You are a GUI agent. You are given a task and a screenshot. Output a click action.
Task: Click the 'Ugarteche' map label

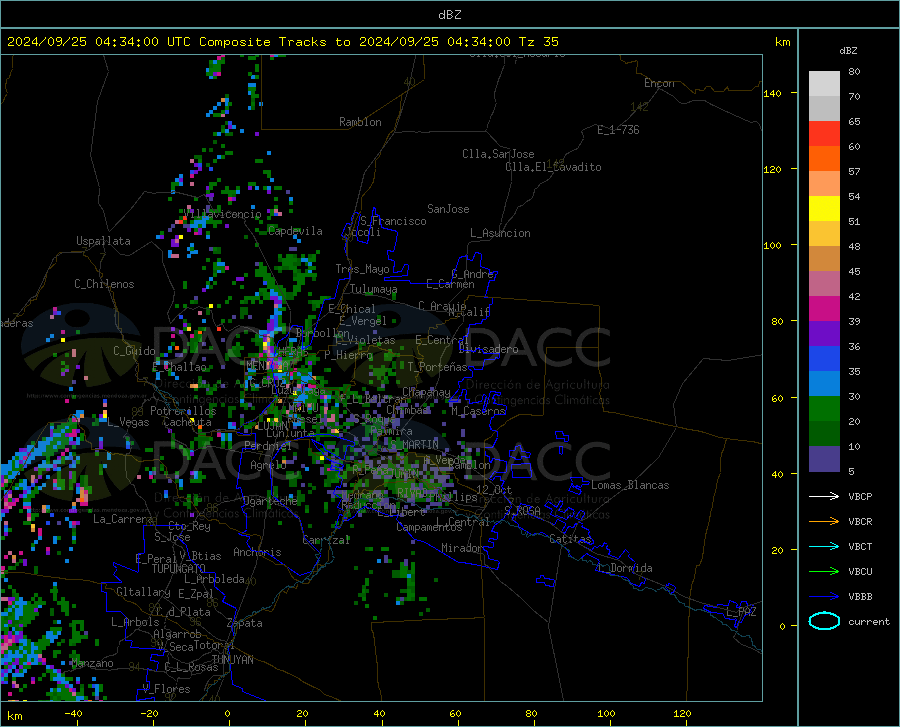pos(270,501)
